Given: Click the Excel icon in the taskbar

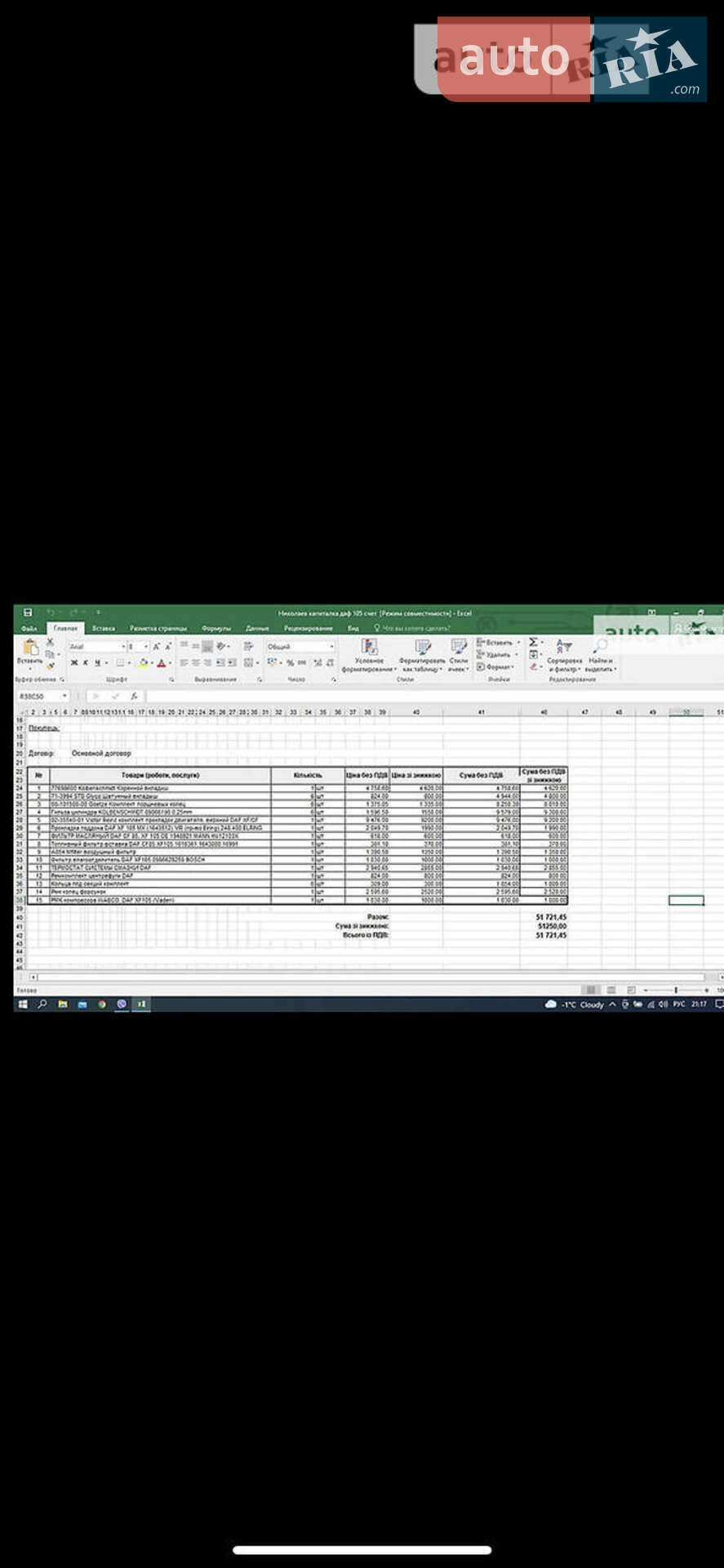Looking at the screenshot, I should click(x=141, y=1004).
